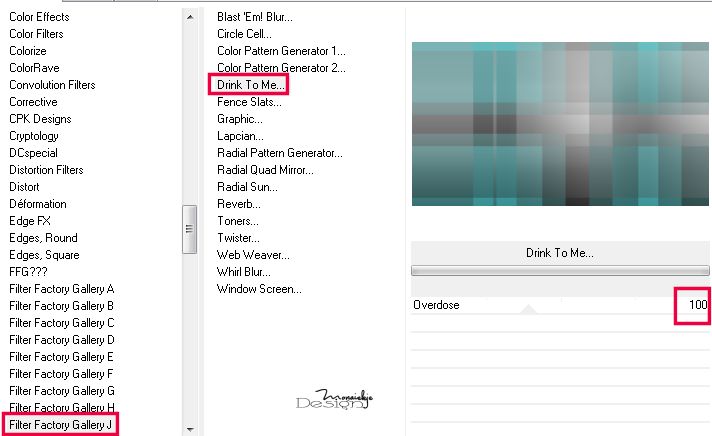Screen dimensions: 712x436
Task: Select the Lapcian filter
Action: coord(240,136)
